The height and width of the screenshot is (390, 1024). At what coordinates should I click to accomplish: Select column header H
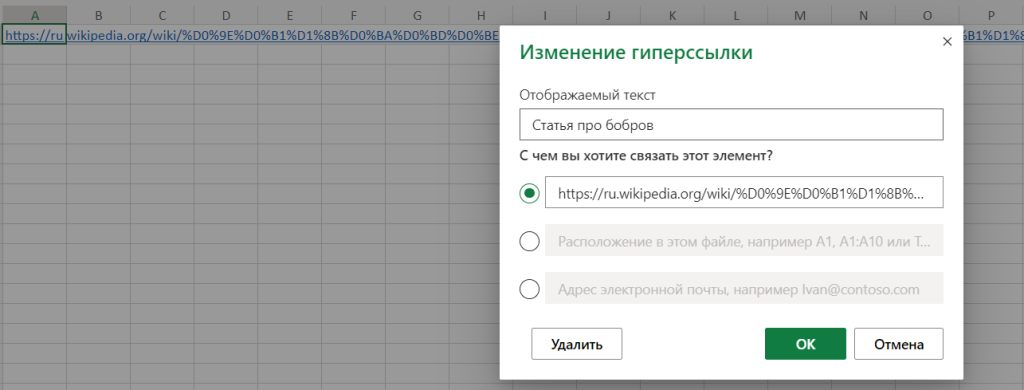481,15
